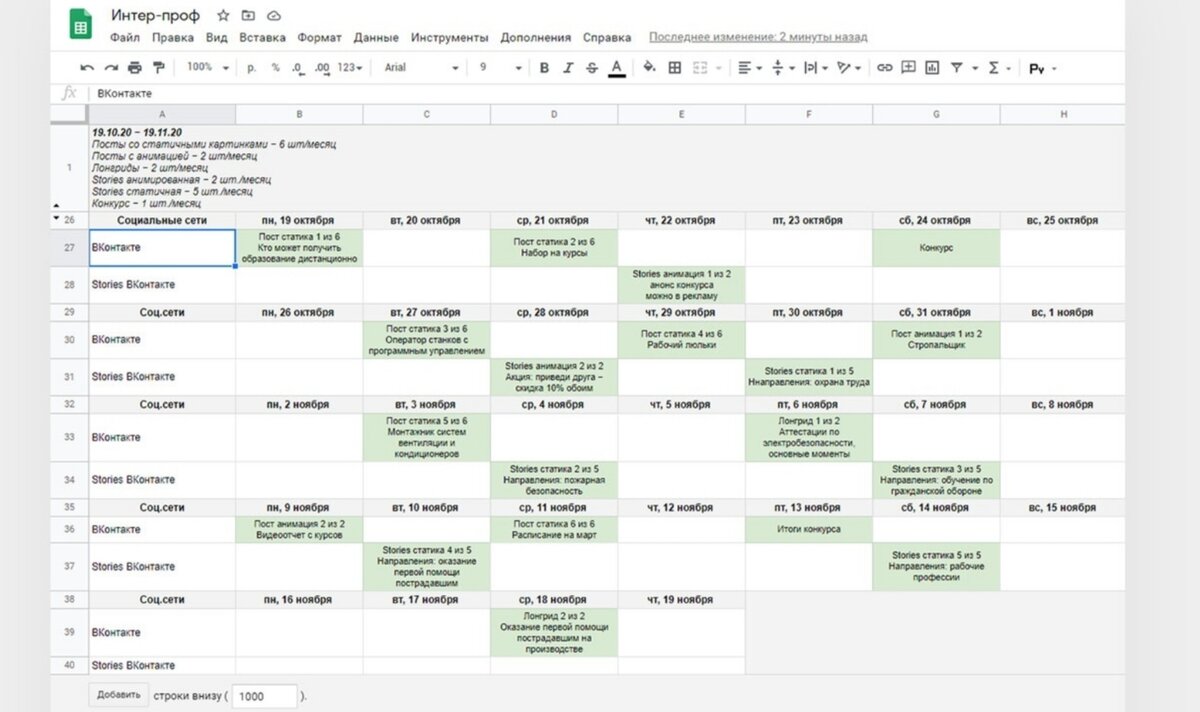Select cell 'Пост анимация 1 из 2 Стропальщик'
The image size is (1200, 712).
coord(936,339)
